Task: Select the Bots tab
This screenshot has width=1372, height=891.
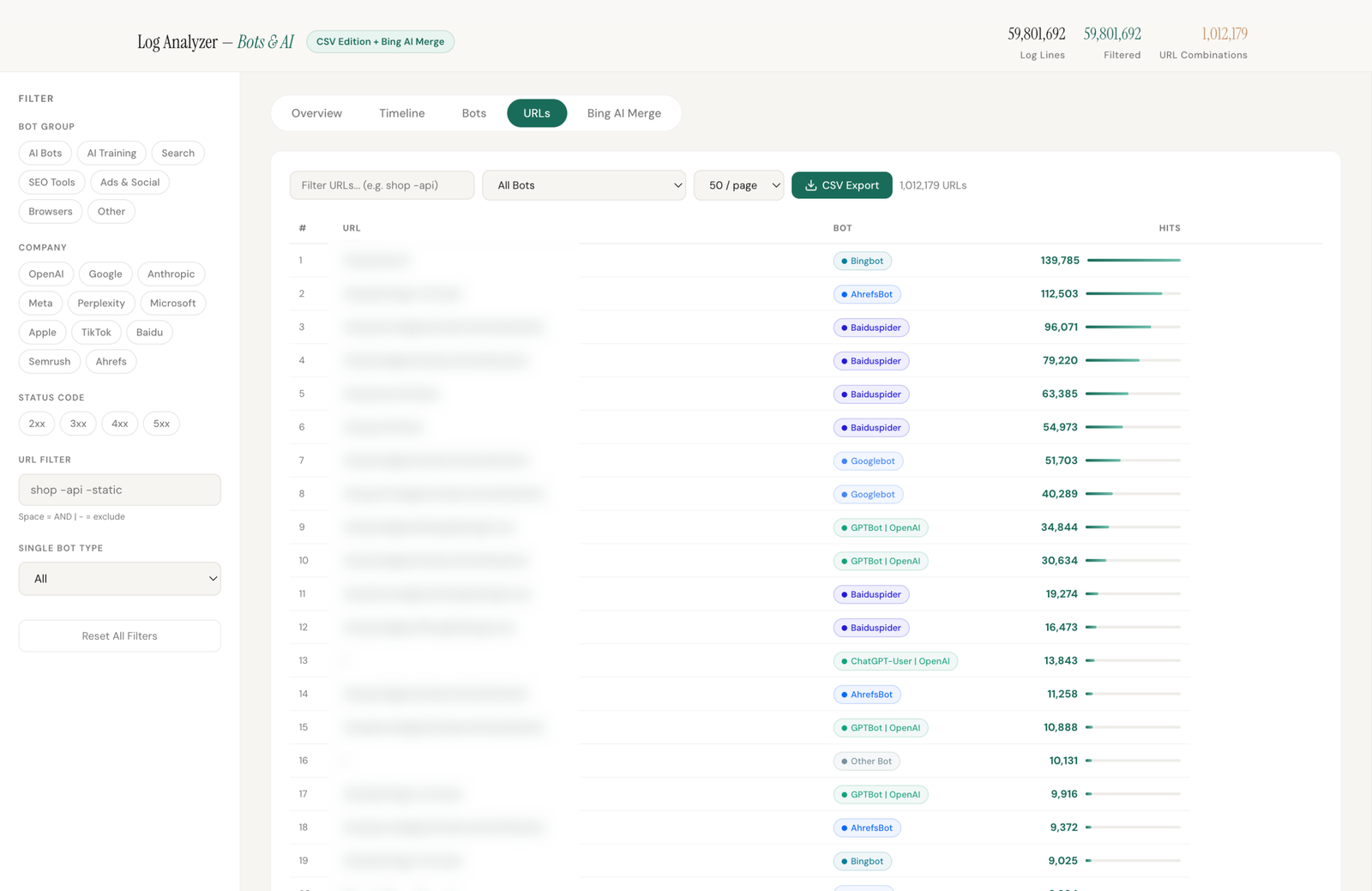Action: (x=472, y=112)
